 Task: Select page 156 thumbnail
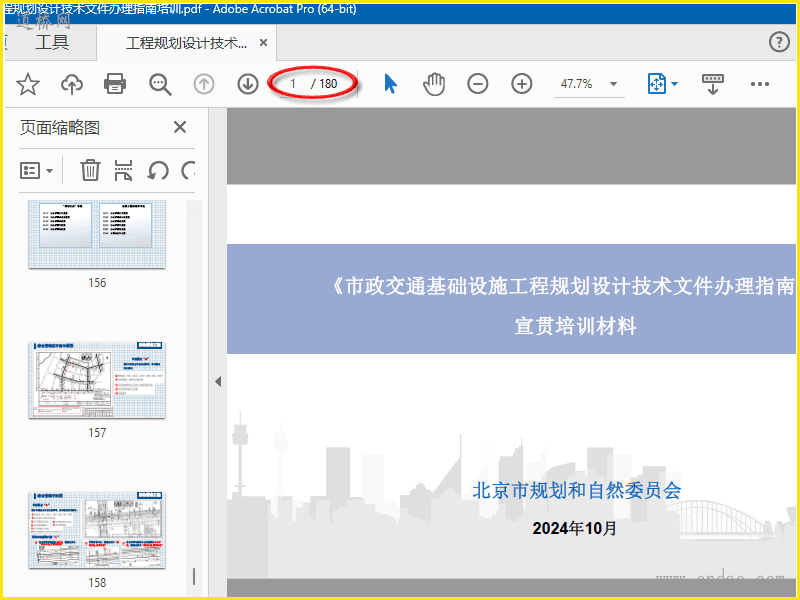[x=97, y=234]
